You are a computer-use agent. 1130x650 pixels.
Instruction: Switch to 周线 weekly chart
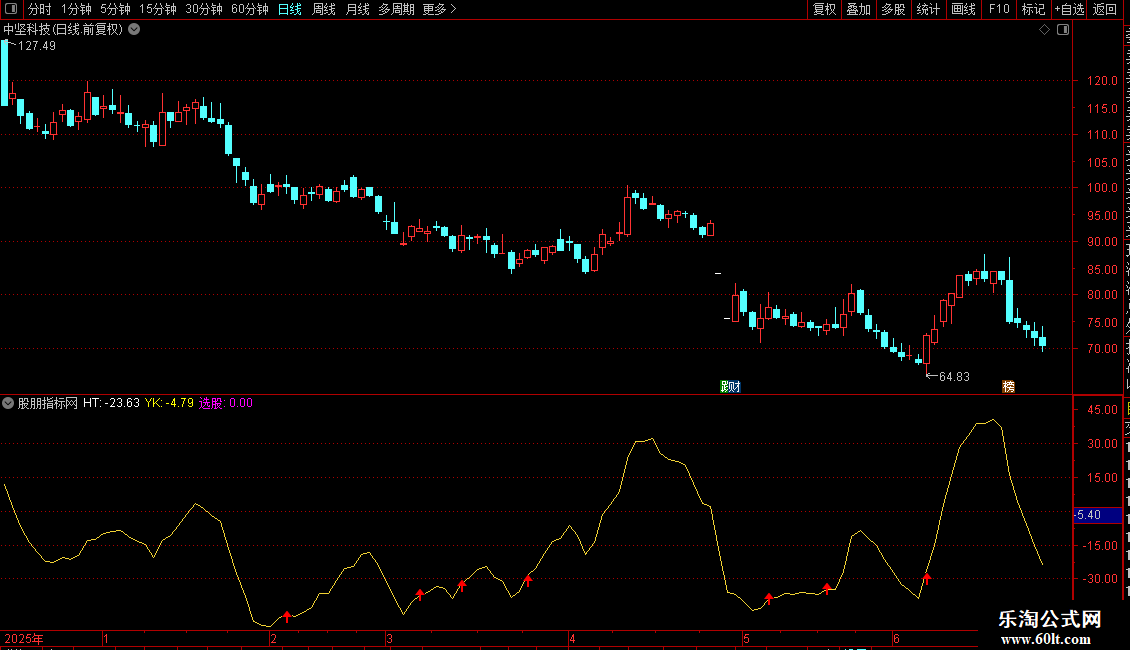[324, 9]
